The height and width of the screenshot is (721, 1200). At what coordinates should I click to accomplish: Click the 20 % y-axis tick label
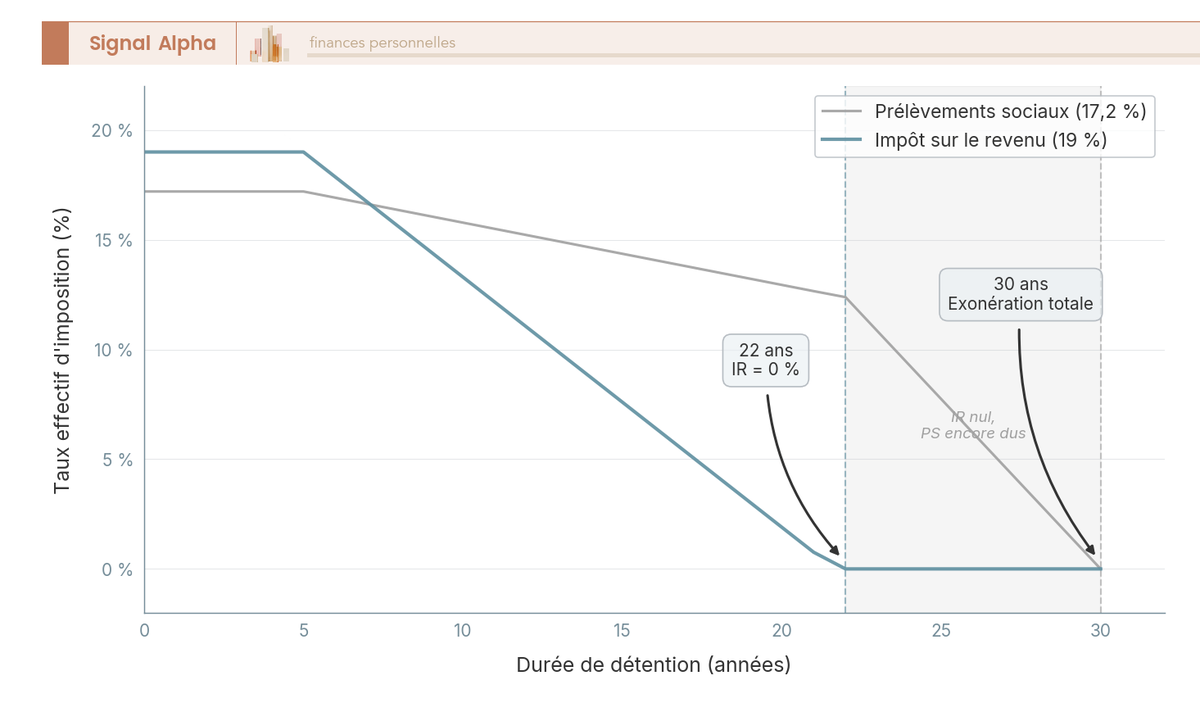click(113, 131)
